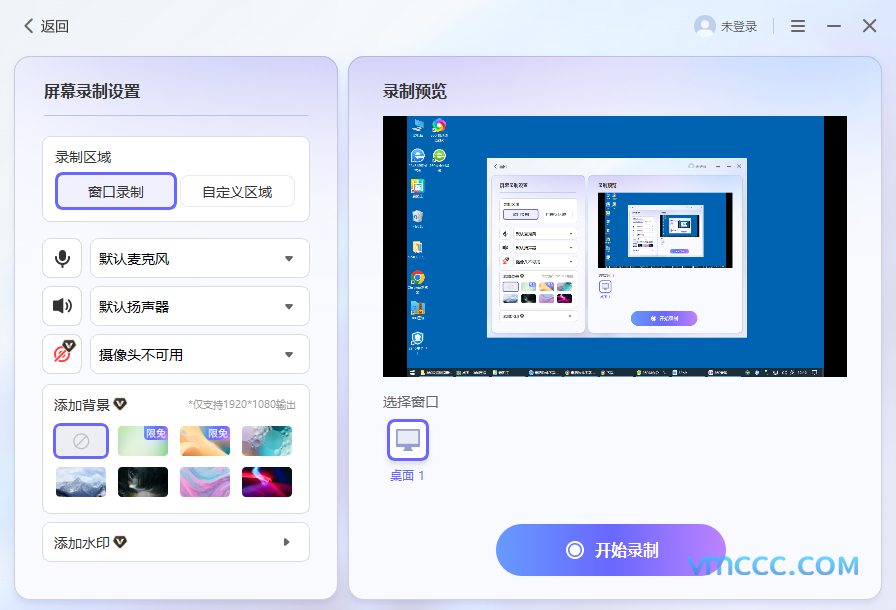Click the user avatar icon labeled 未登录
The image size is (896, 610).
pos(705,27)
